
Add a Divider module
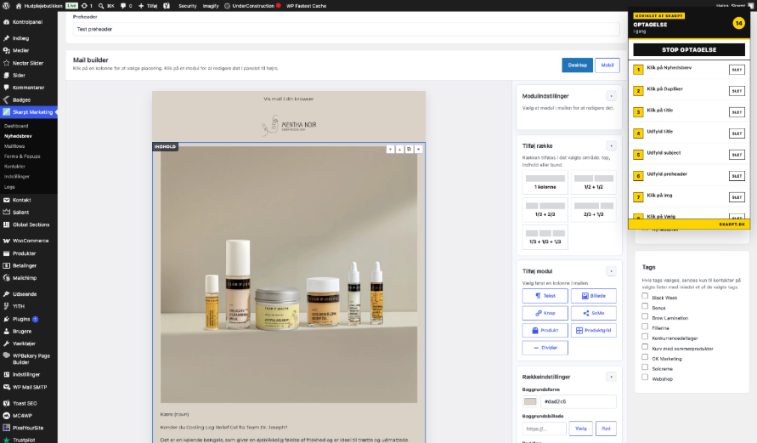(545, 348)
